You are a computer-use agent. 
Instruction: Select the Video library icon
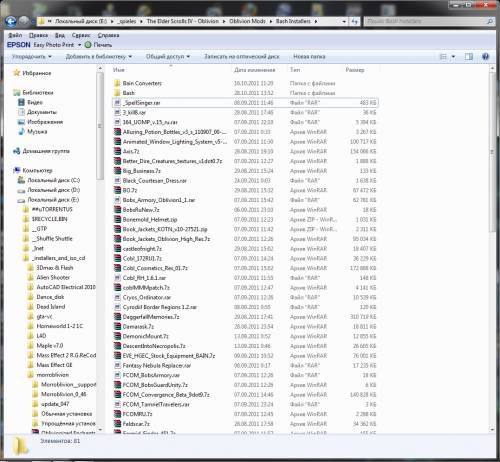point(21,102)
